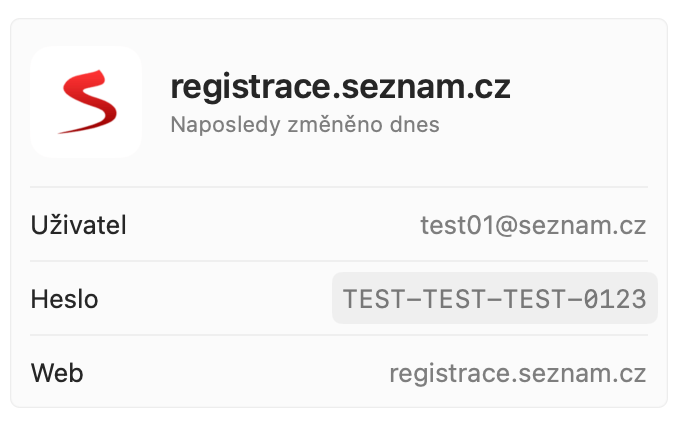The image size is (682, 421).
Task: Click 'Web' text on the left
Action: point(57,374)
